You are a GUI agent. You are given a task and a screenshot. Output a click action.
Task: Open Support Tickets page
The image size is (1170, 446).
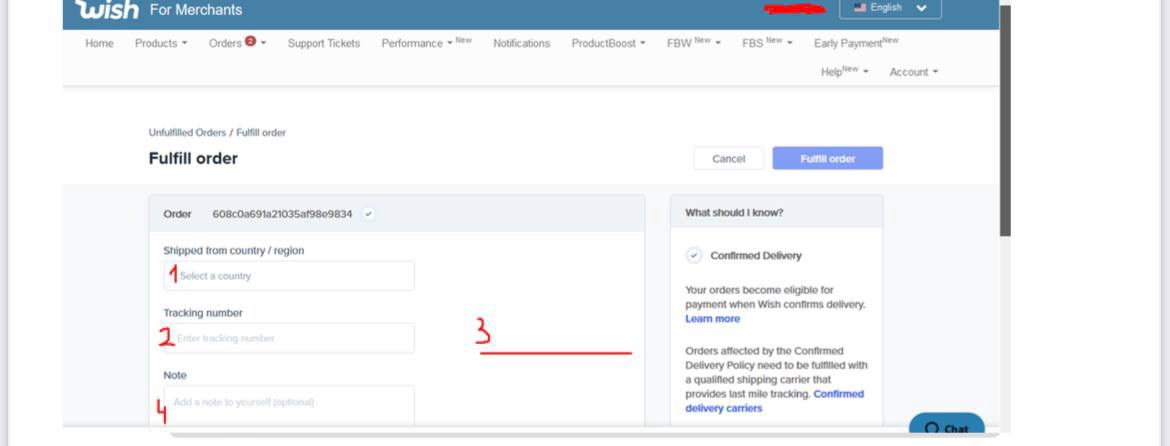(323, 43)
